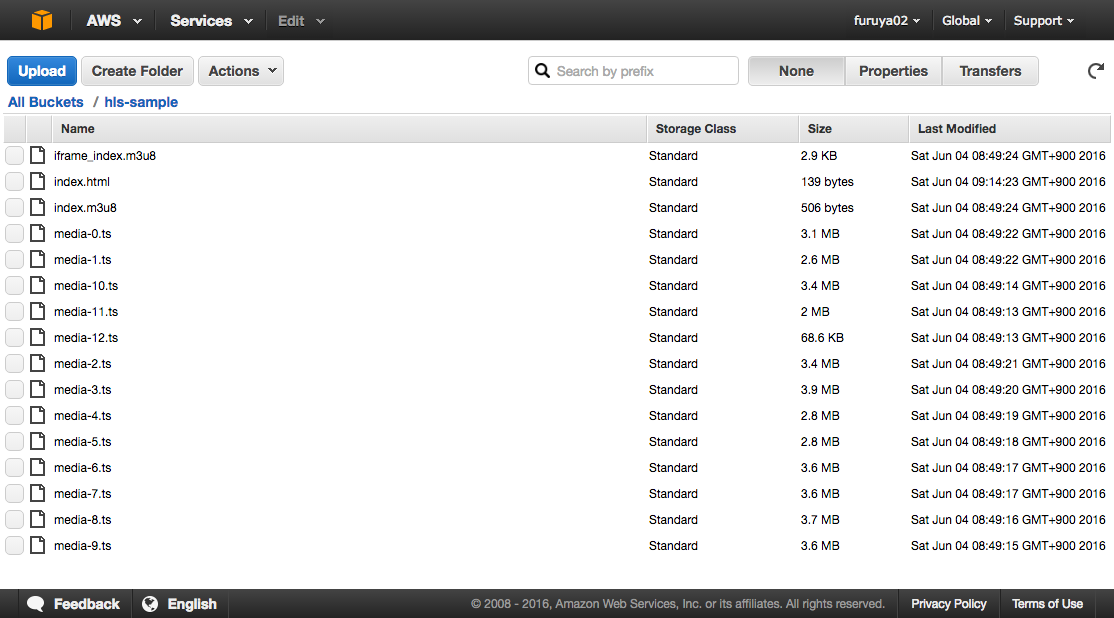Click the orange AWS cube logo
Screen dimensions: 1114x618
click(x=41, y=20)
